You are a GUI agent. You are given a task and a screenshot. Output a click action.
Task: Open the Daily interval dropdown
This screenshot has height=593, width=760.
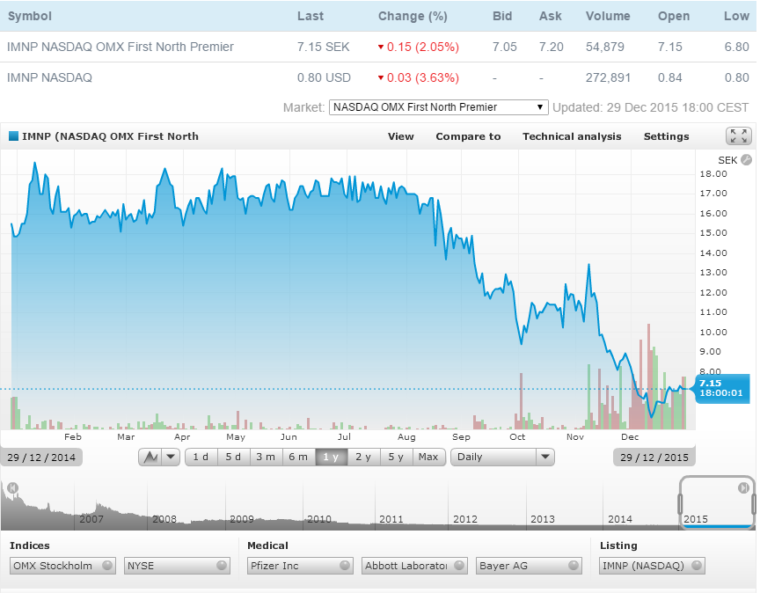tap(502, 457)
